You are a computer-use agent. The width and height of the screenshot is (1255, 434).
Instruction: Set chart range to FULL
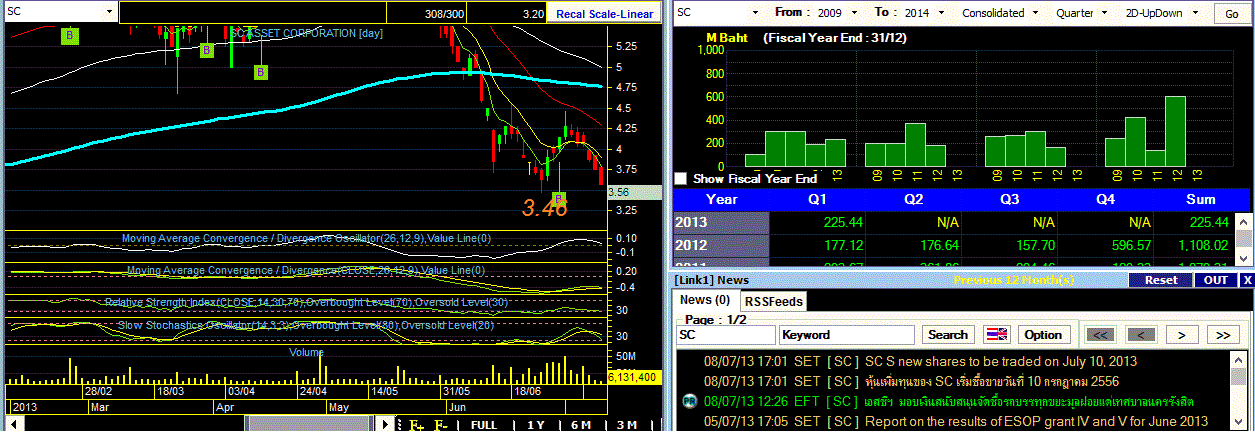(484, 425)
